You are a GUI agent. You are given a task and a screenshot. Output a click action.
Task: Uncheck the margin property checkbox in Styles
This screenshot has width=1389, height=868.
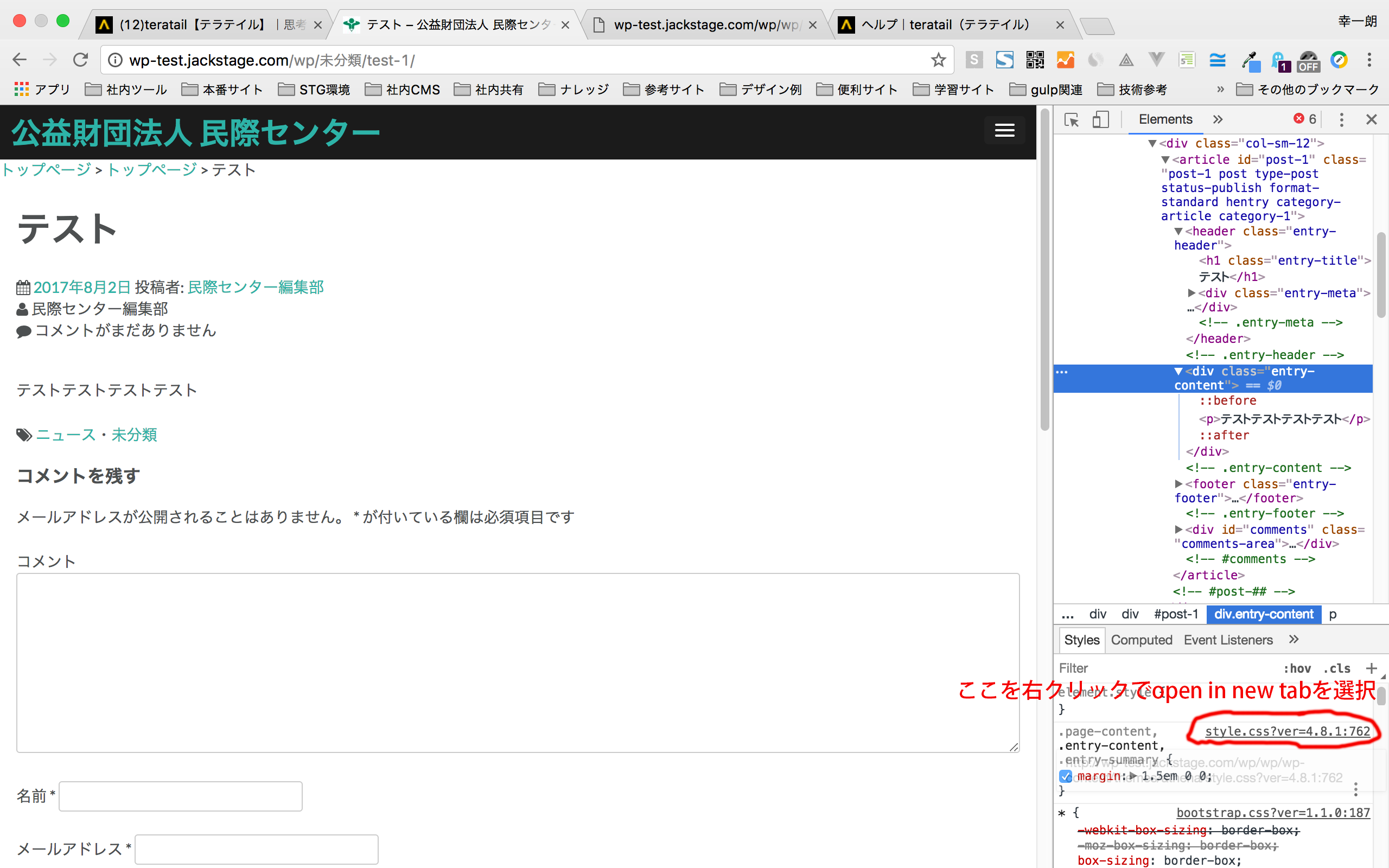click(x=1066, y=776)
